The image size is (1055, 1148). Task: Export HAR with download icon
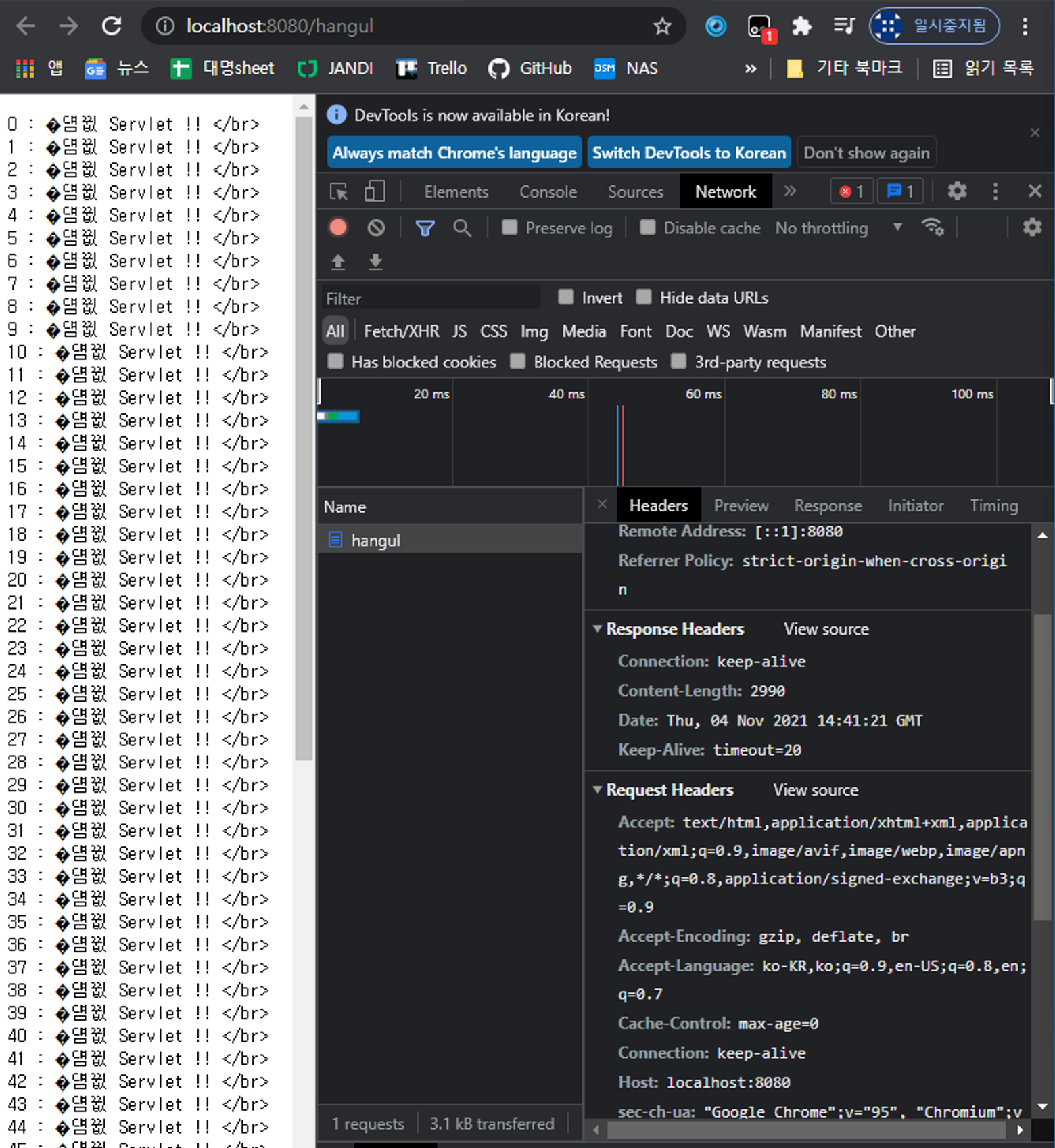(x=375, y=262)
